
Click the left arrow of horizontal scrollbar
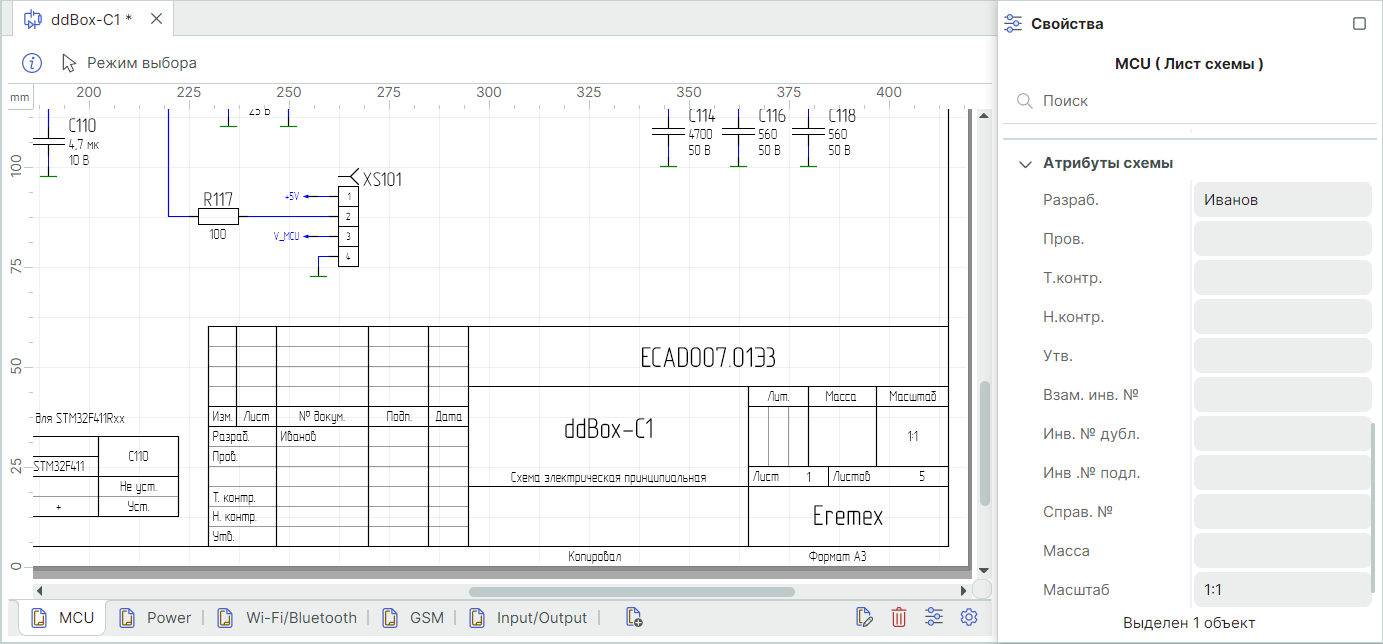pos(40,591)
